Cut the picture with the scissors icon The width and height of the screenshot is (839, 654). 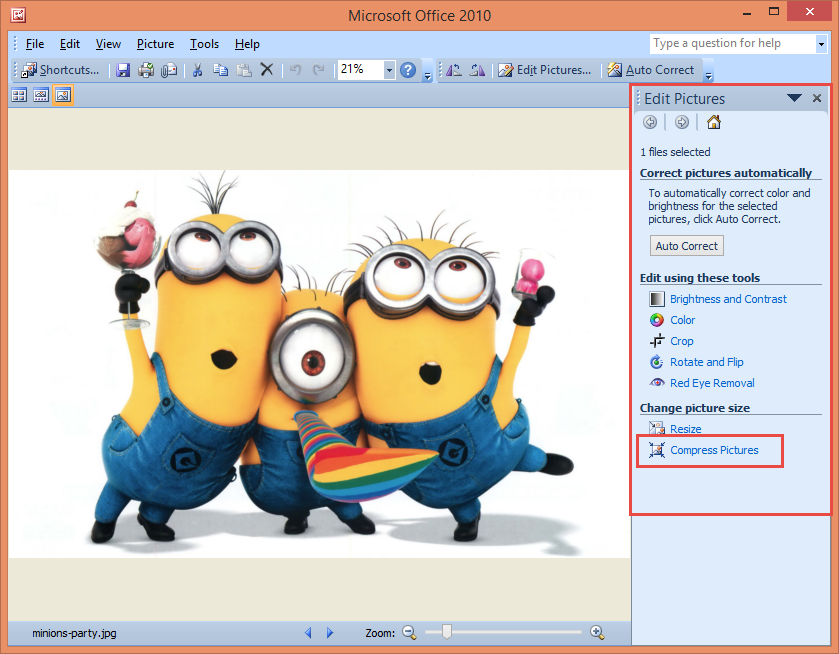pyautogui.click(x=197, y=70)
